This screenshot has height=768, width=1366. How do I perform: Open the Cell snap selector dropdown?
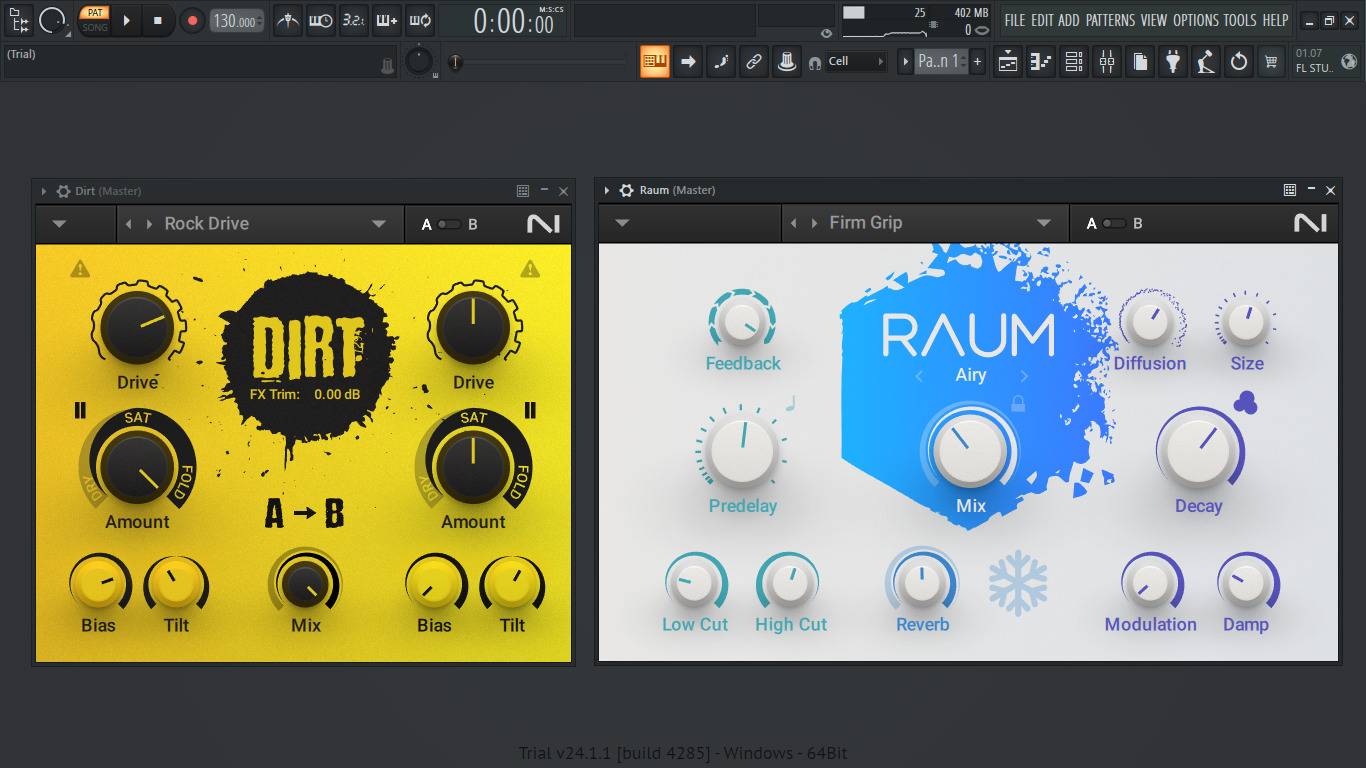tap(856, 61)
